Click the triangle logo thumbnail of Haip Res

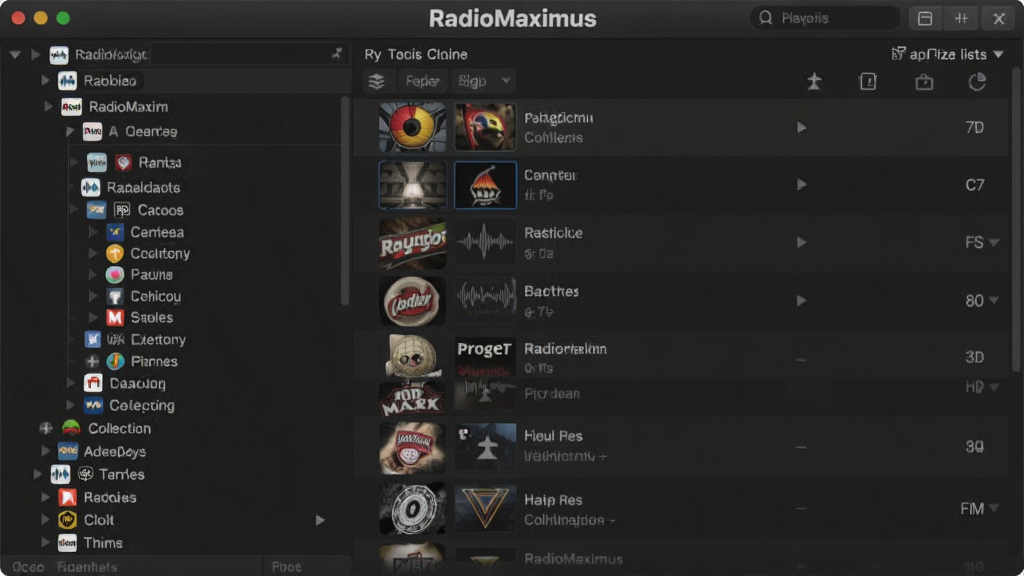pyautogui.click(x=485, y=508)
